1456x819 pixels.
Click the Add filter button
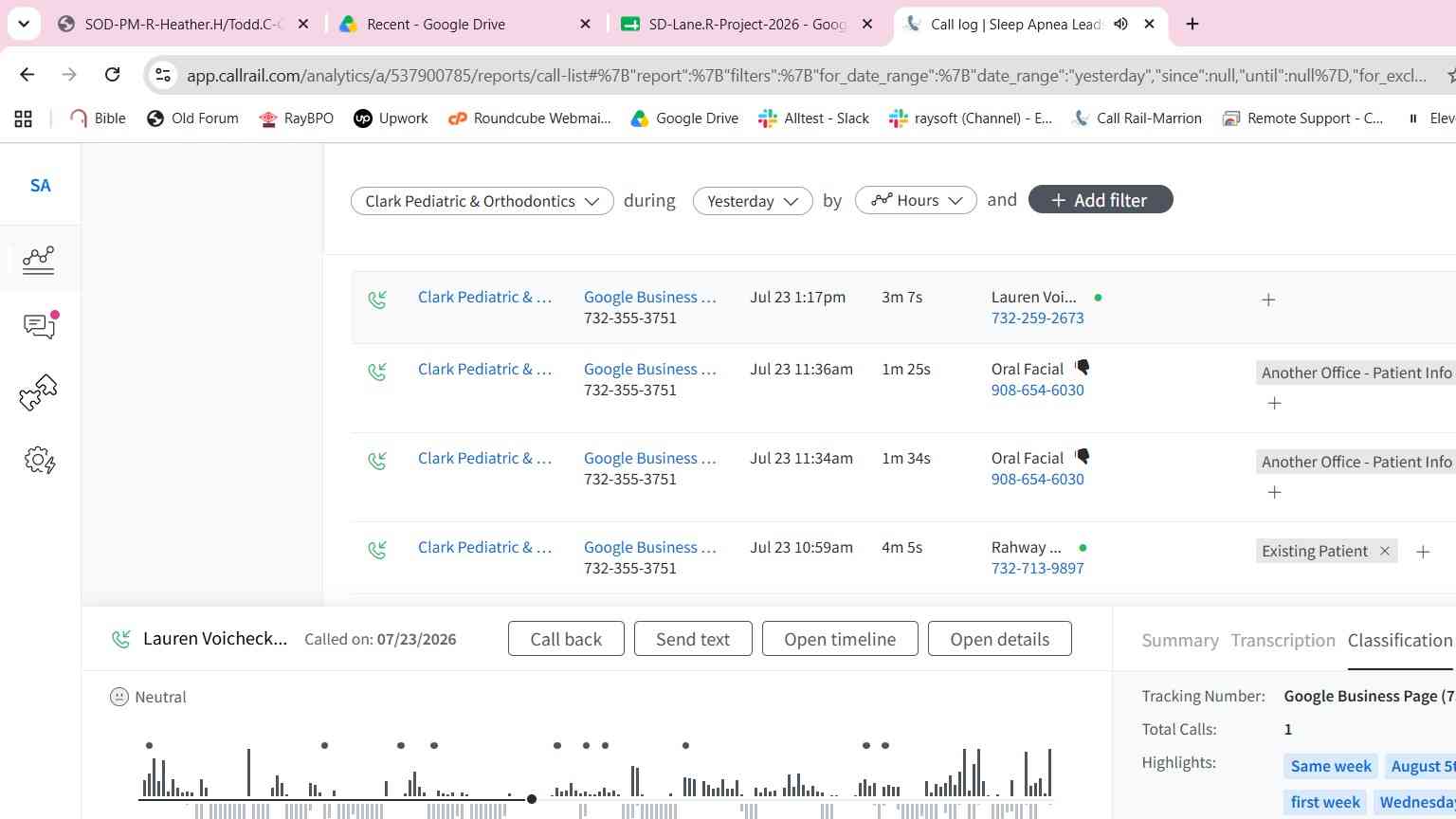[1101, 200]
